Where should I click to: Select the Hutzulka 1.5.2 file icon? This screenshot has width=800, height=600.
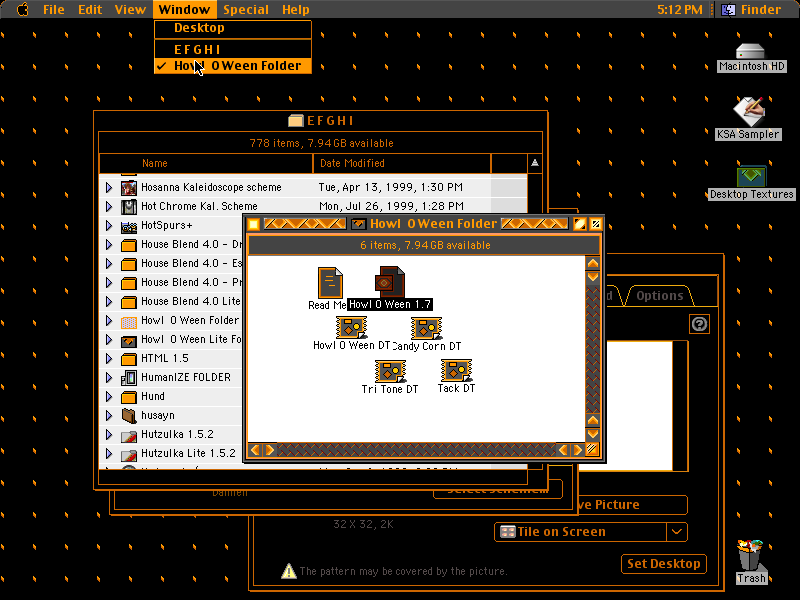pyautogui.click(x=129, y=435)
